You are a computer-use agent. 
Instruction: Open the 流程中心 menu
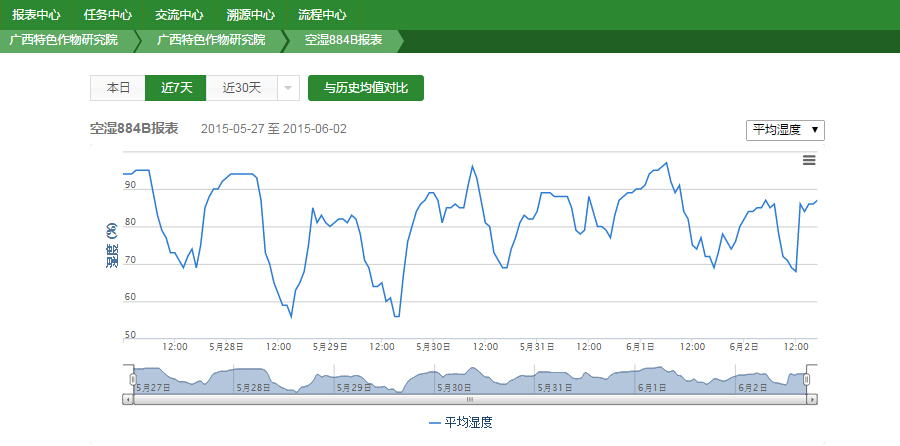(322, 15)
